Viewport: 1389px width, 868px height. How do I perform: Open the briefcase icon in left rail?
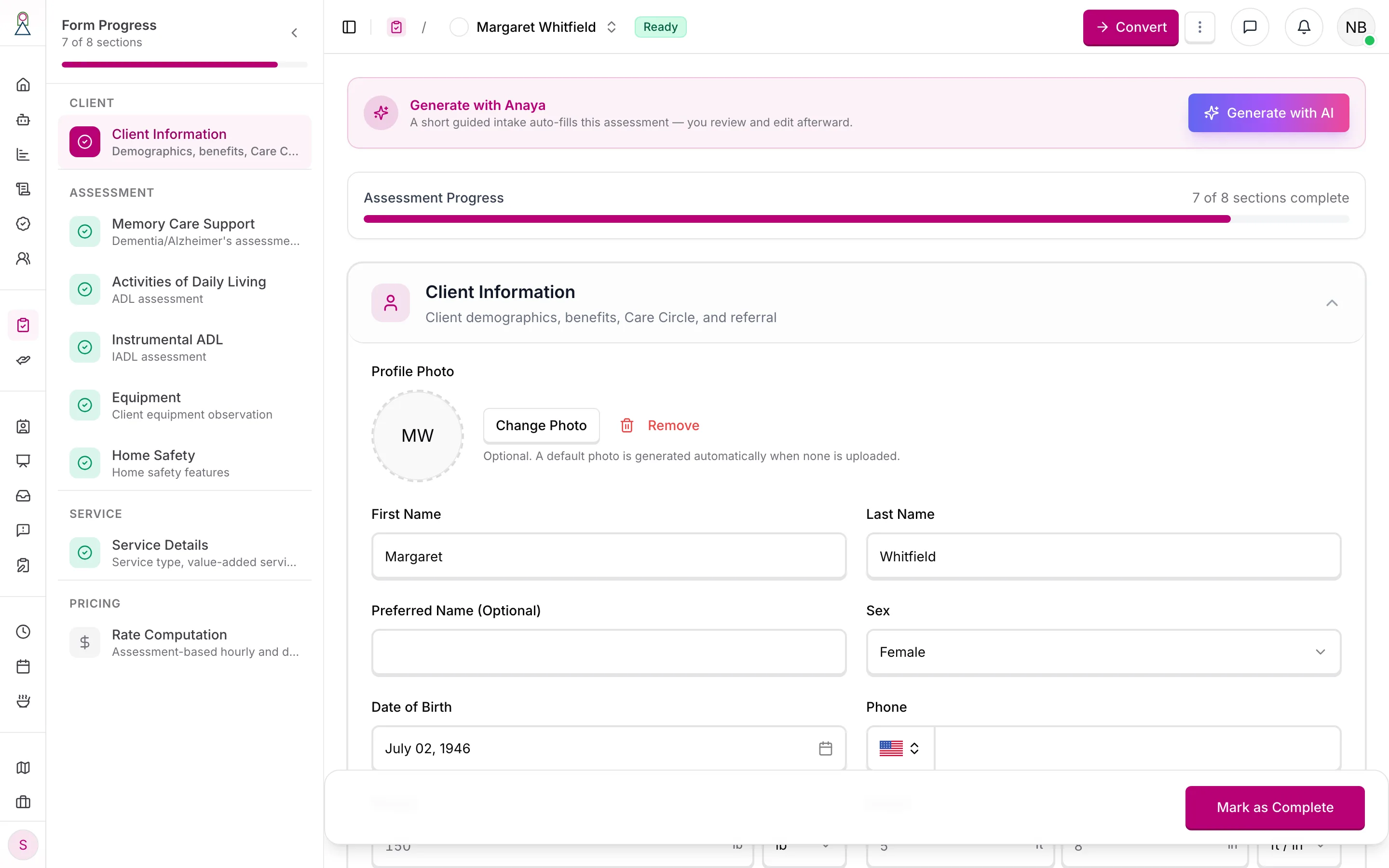[x=23, y=802]
